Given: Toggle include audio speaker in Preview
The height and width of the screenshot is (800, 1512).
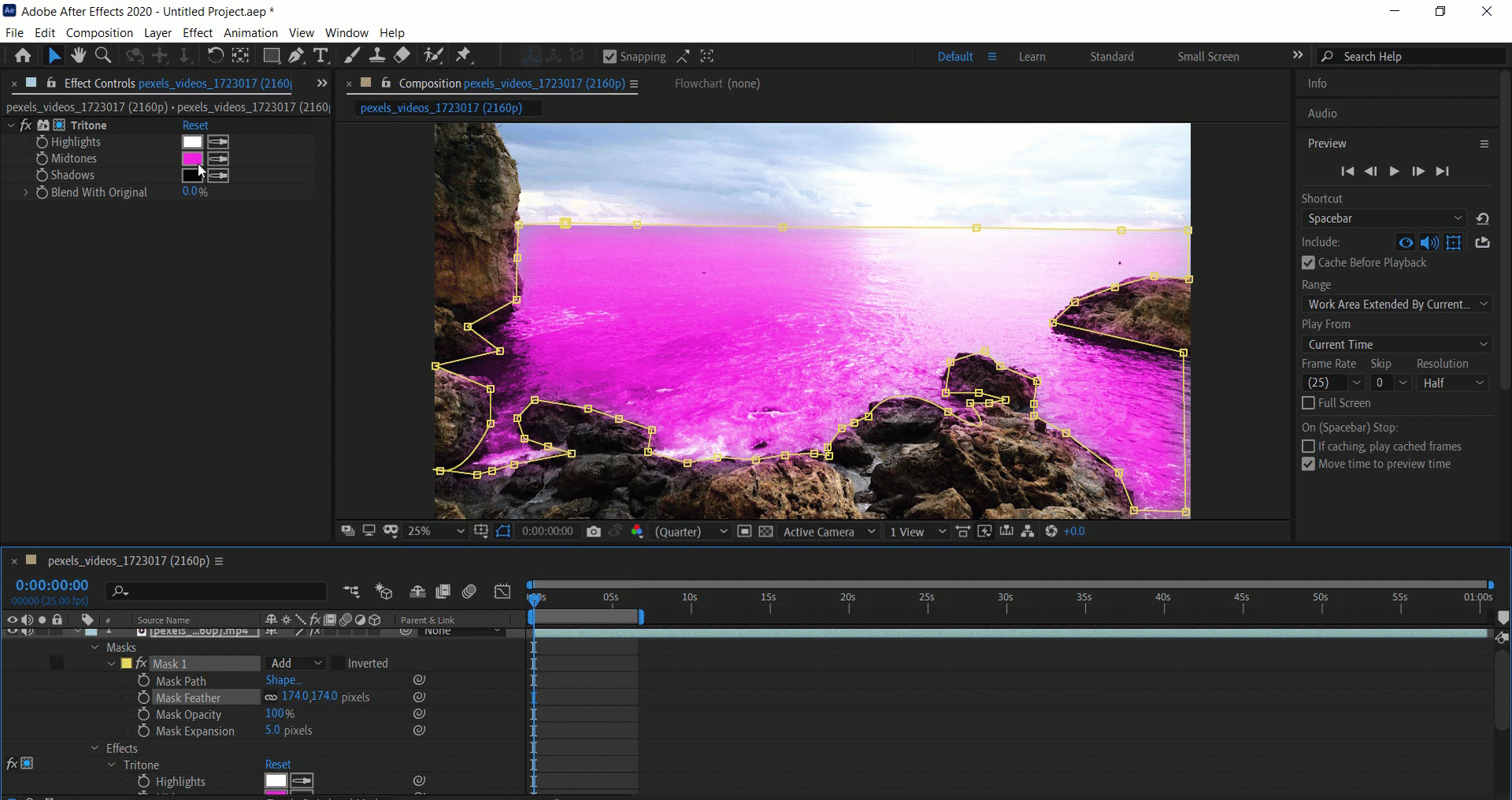Looking at the screenshot, I should point(1430,243).
